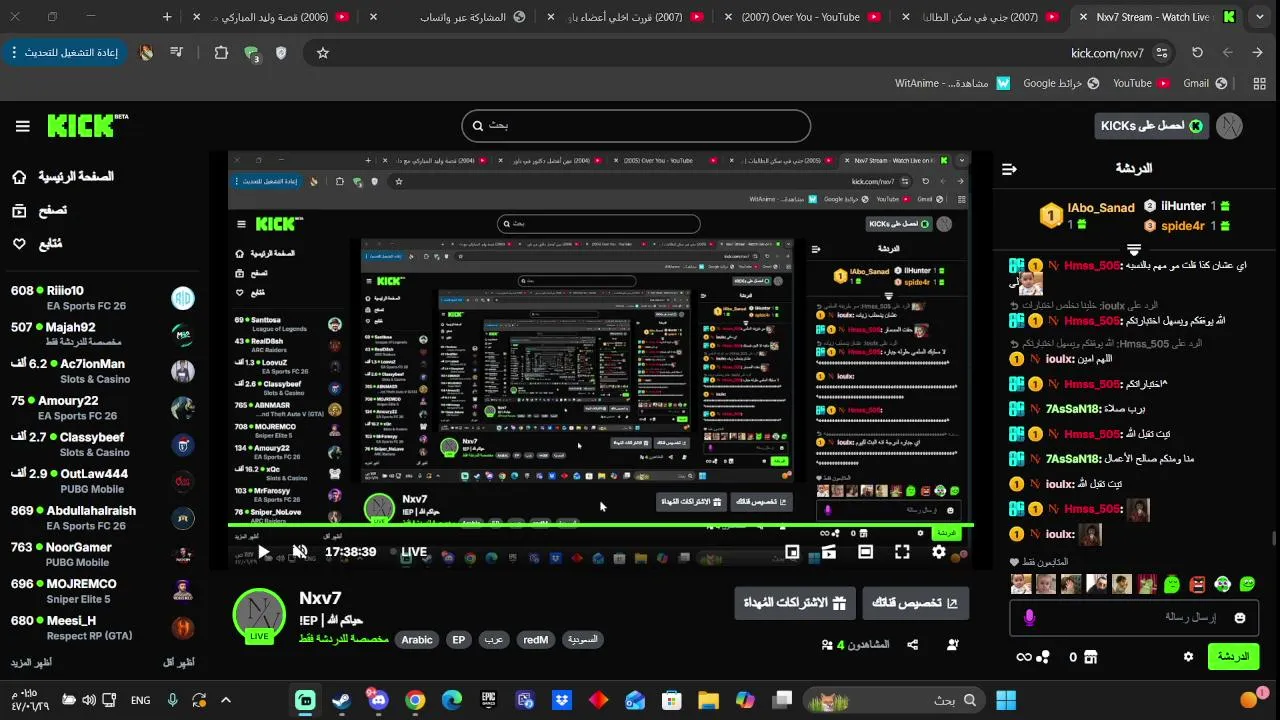Viewport: 1280px width, 720px height.
Task: Open the WitAnime bookmark
Action: [952, 83]
